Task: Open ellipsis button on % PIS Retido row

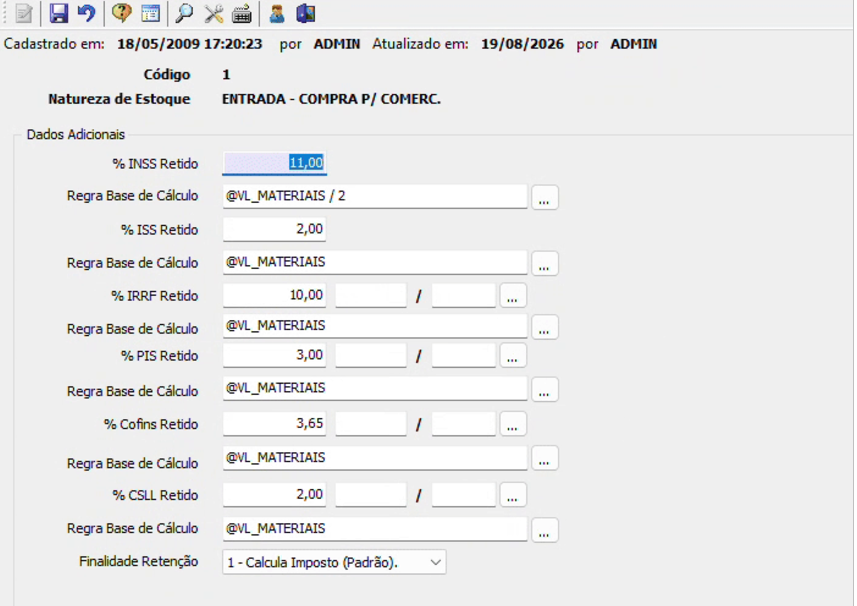Action: coord(512,356)
